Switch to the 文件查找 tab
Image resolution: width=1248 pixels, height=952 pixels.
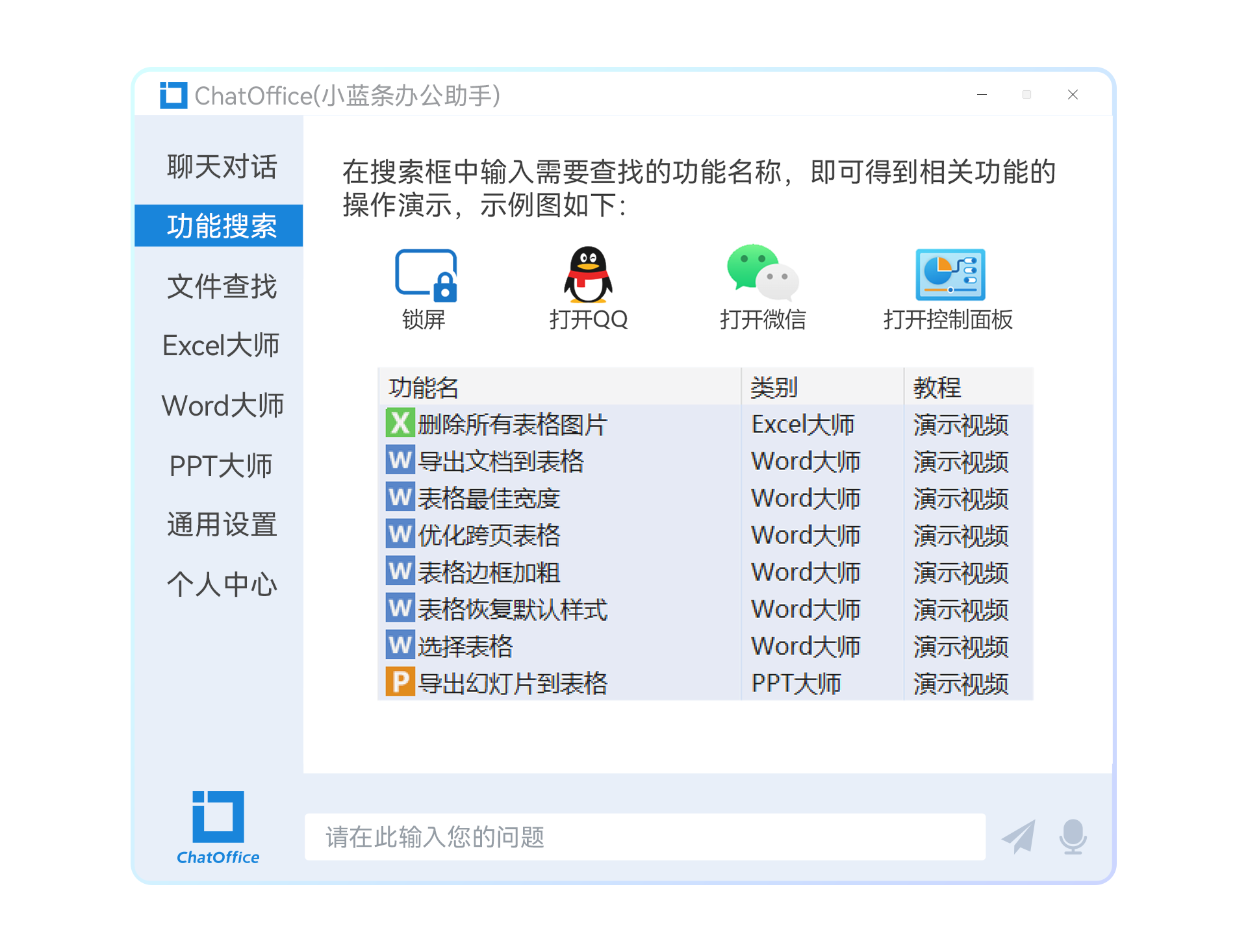[222, 286]
